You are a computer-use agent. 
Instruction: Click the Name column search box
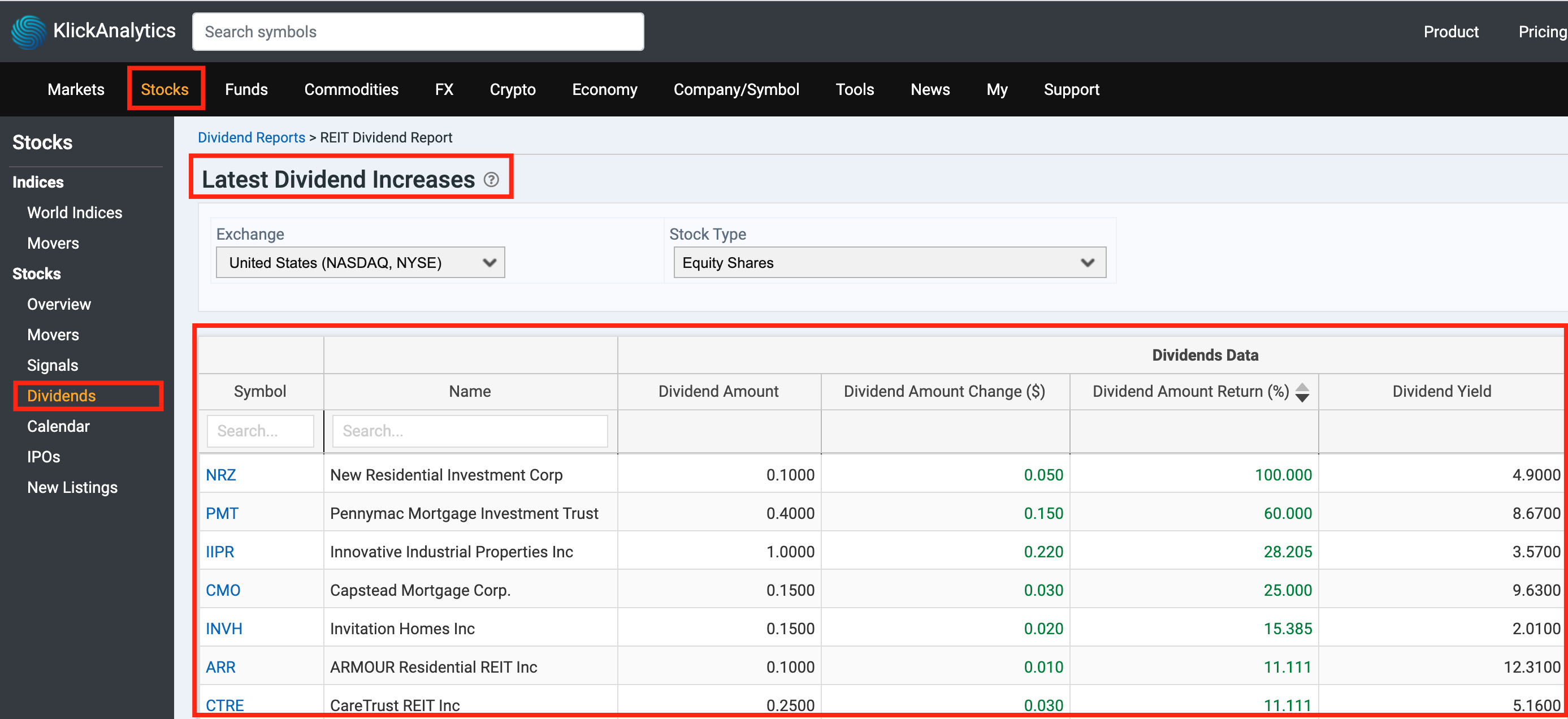[470, 431]
